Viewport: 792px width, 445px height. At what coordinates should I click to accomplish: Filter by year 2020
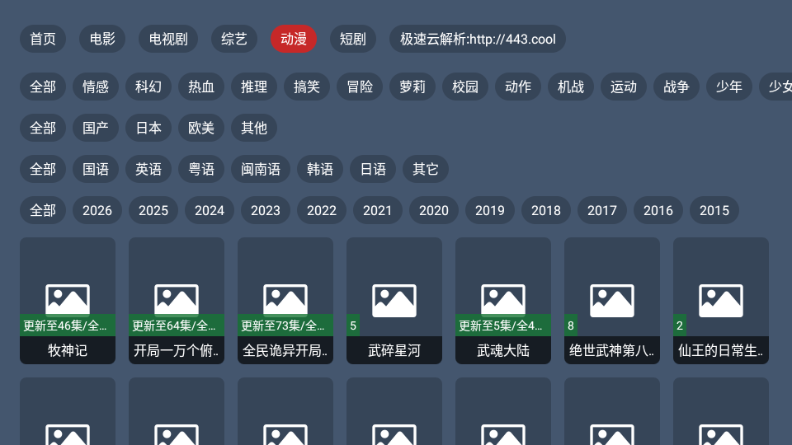[433, 210]
